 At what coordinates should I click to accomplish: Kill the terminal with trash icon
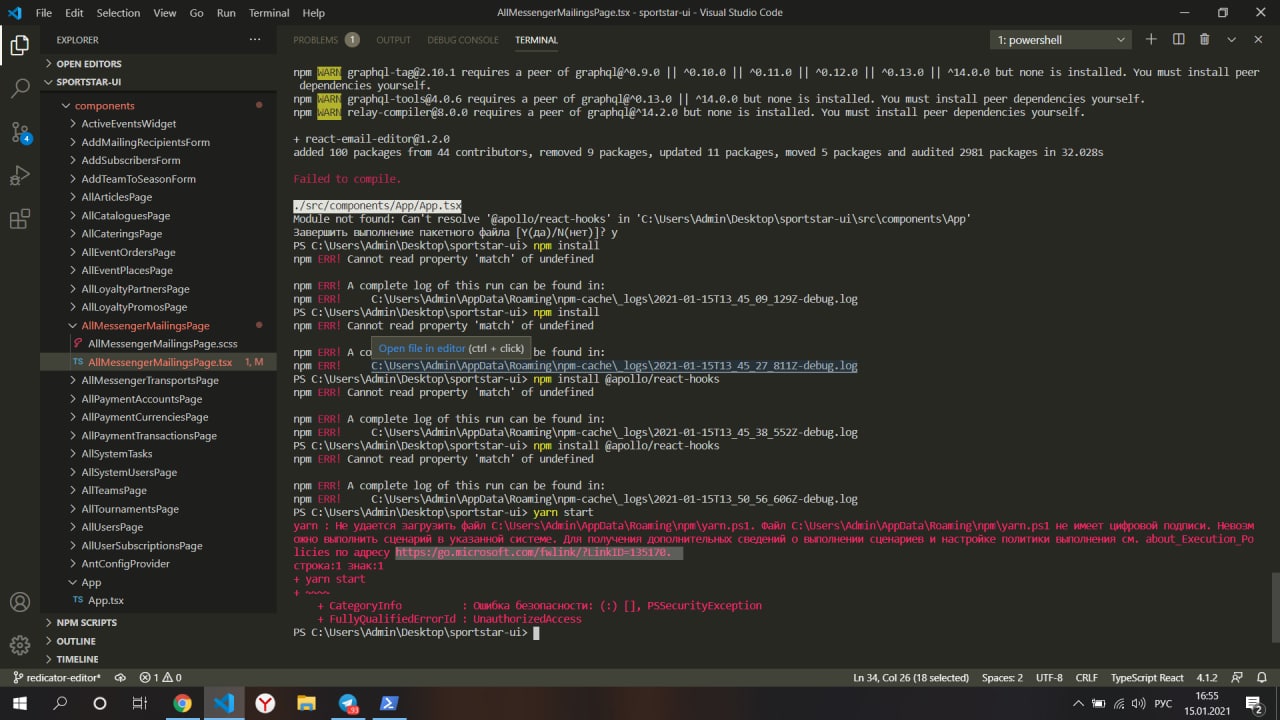1204,39
